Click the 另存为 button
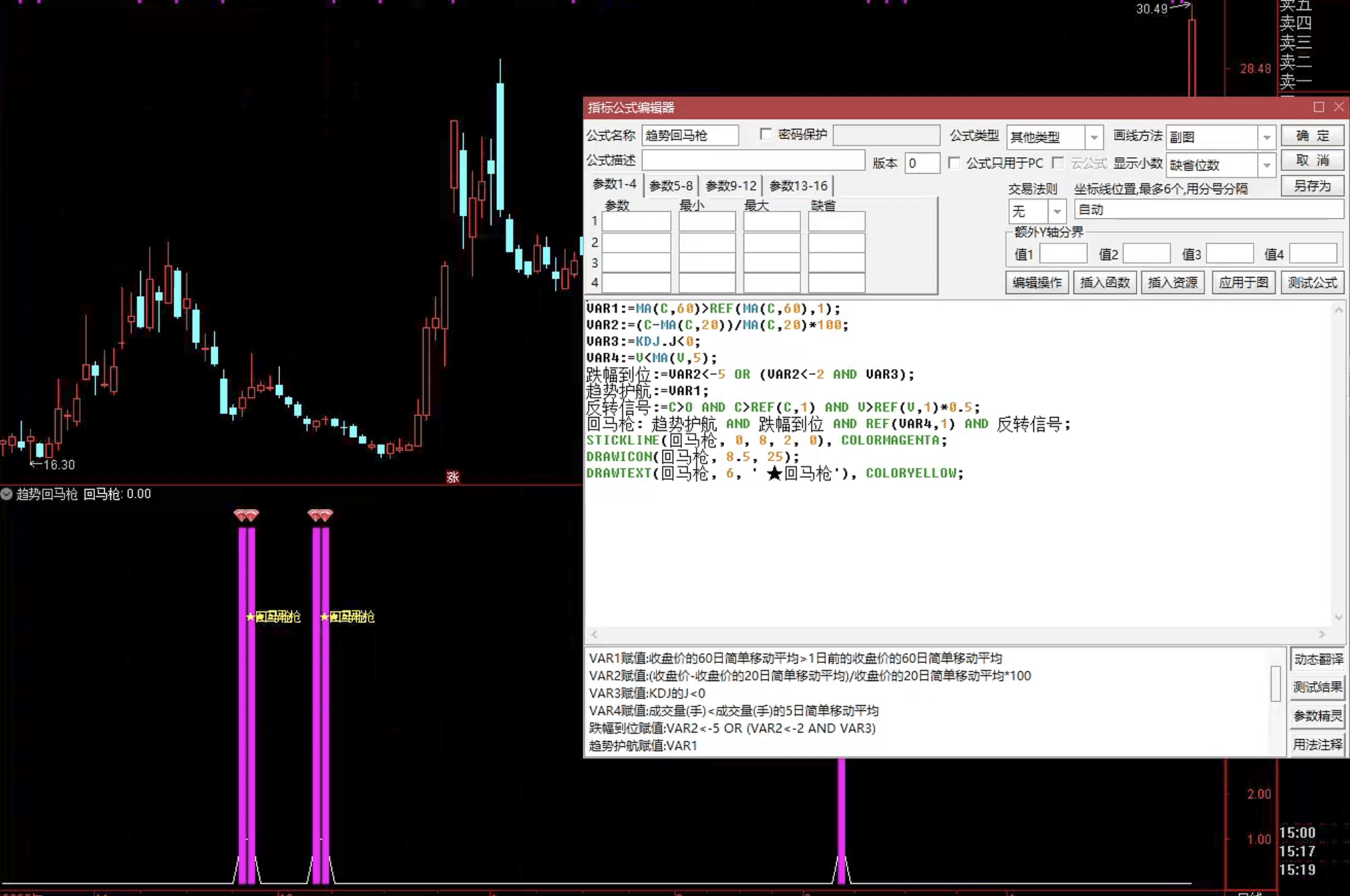 pyautogui.click(x=1312, y=186)
